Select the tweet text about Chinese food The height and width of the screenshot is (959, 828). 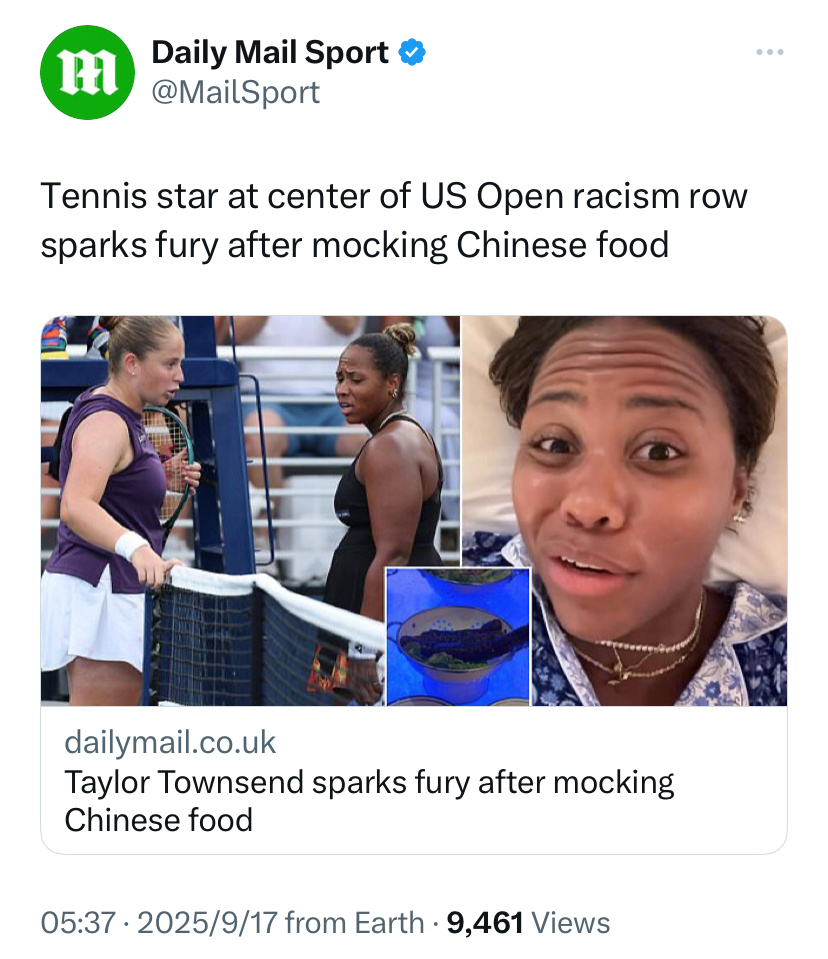point(394,221)
